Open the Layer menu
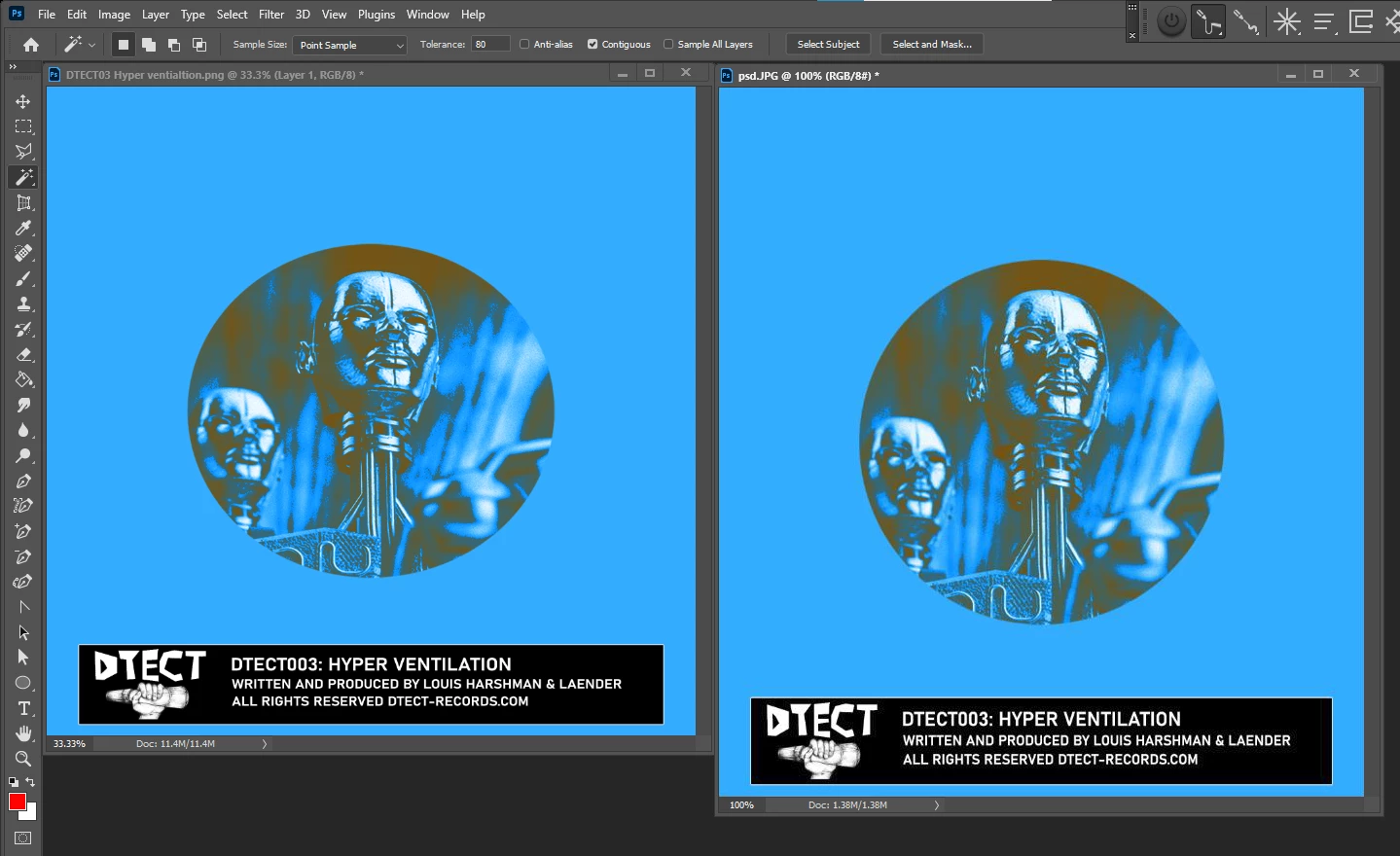Screen dimensions: 1400x856 (x=156, y=15)
